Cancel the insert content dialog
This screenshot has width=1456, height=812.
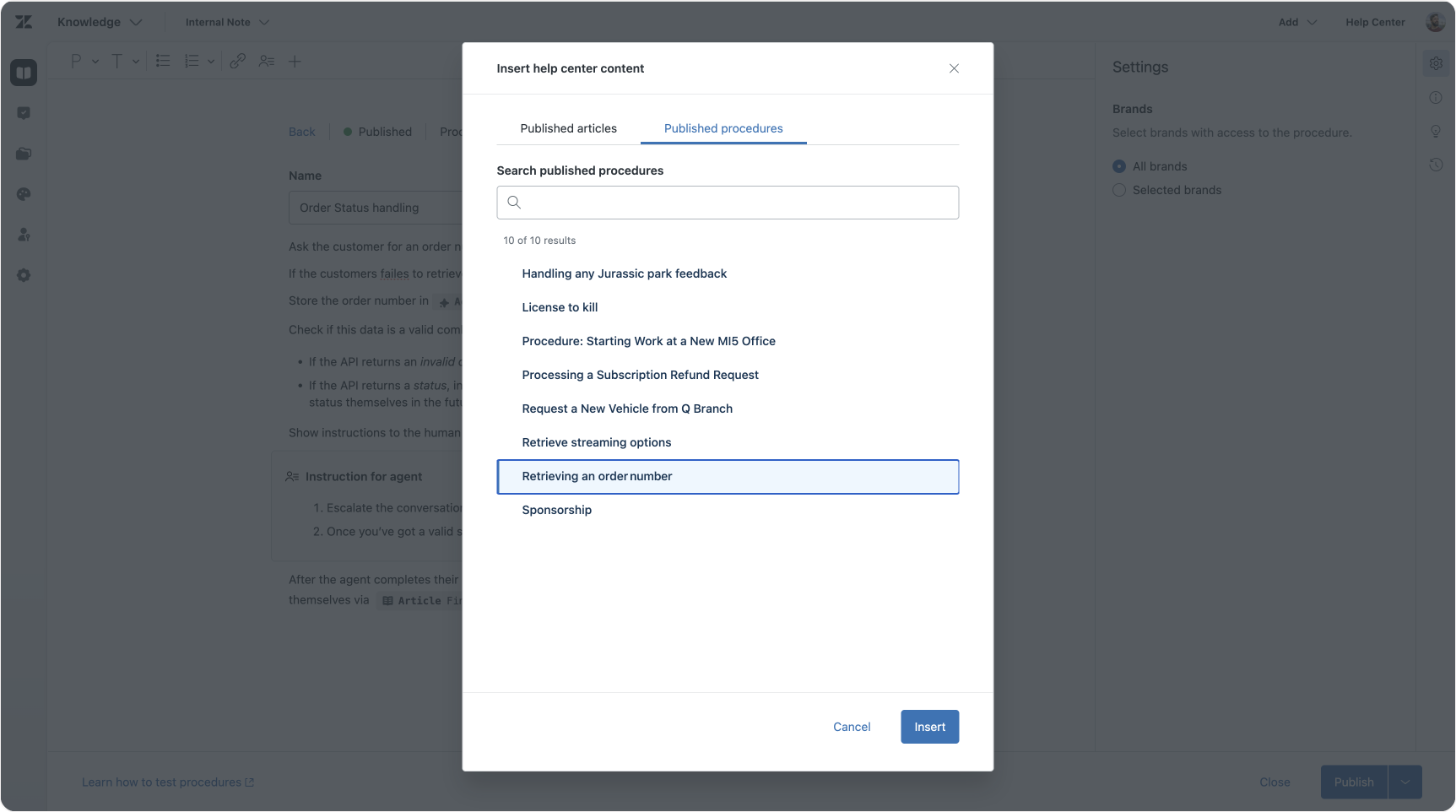852,727
